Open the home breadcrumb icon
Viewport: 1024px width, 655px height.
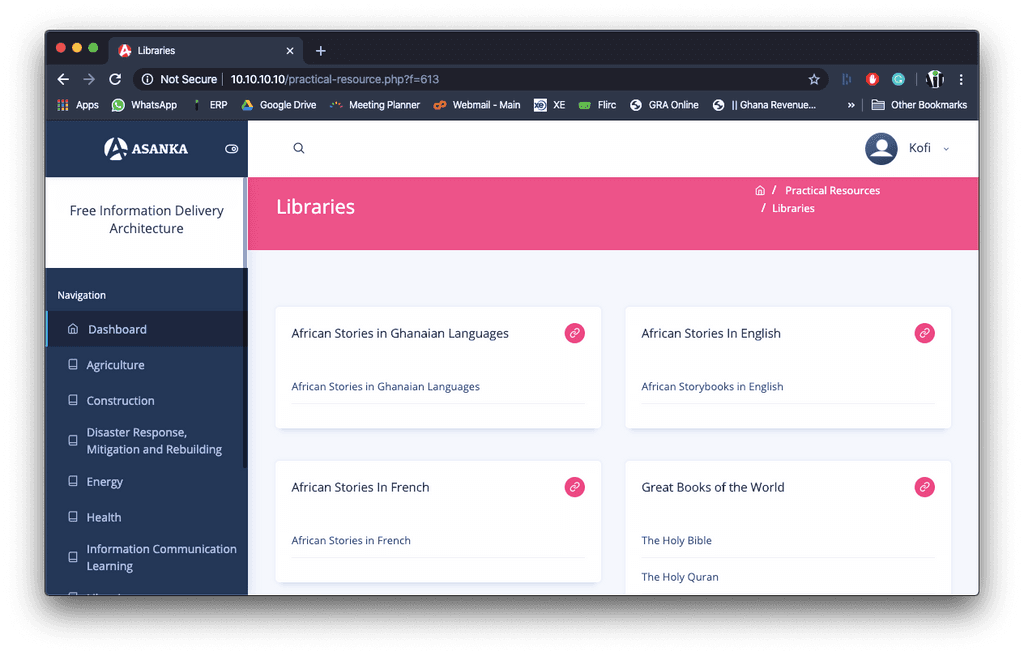760,191
